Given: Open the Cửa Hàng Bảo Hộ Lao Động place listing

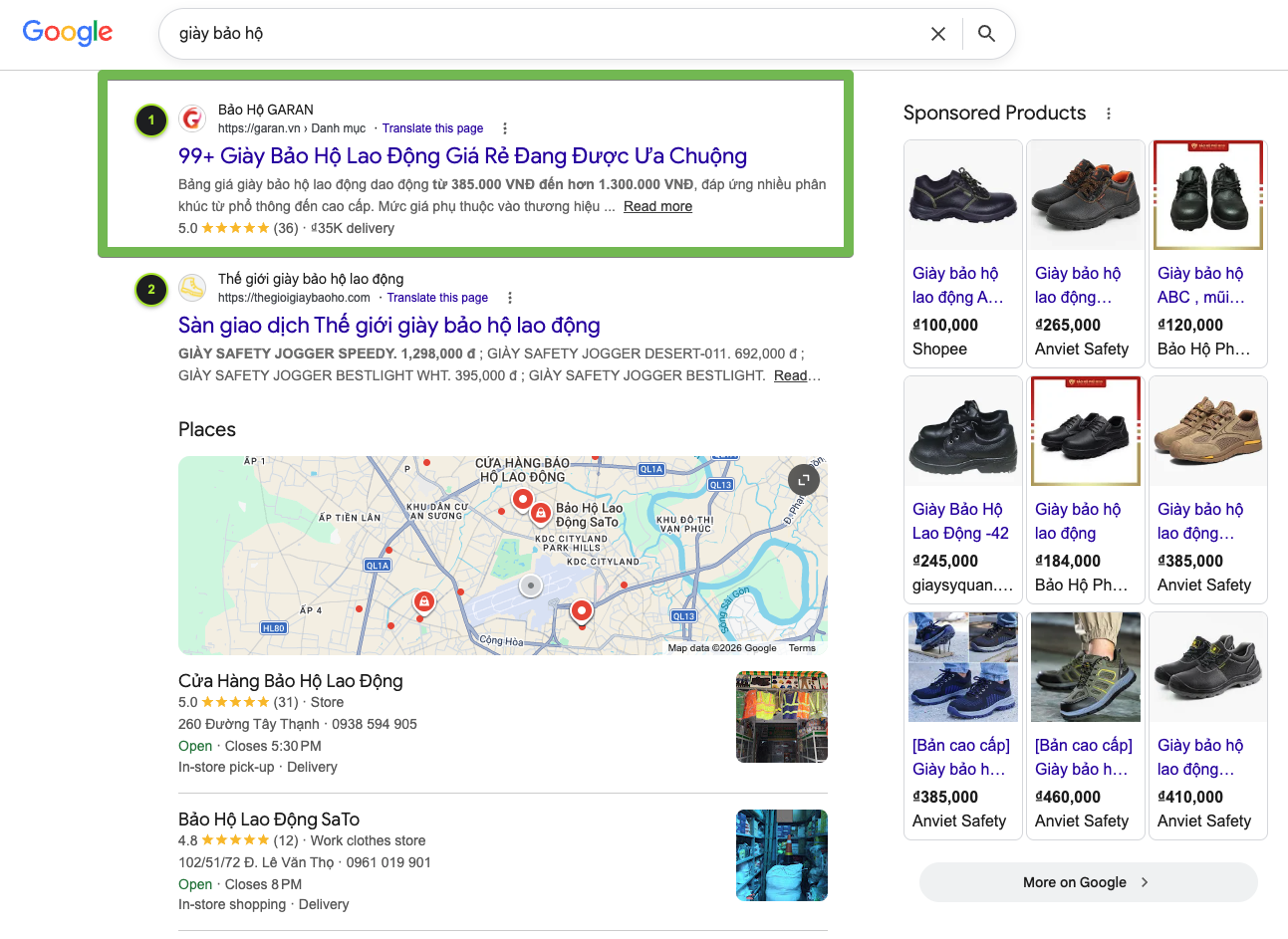Looking at the screenshot, I should click(291, 681).
